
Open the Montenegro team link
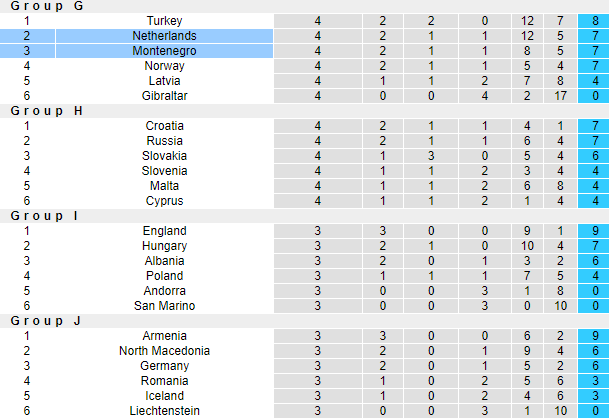(164, 51)
